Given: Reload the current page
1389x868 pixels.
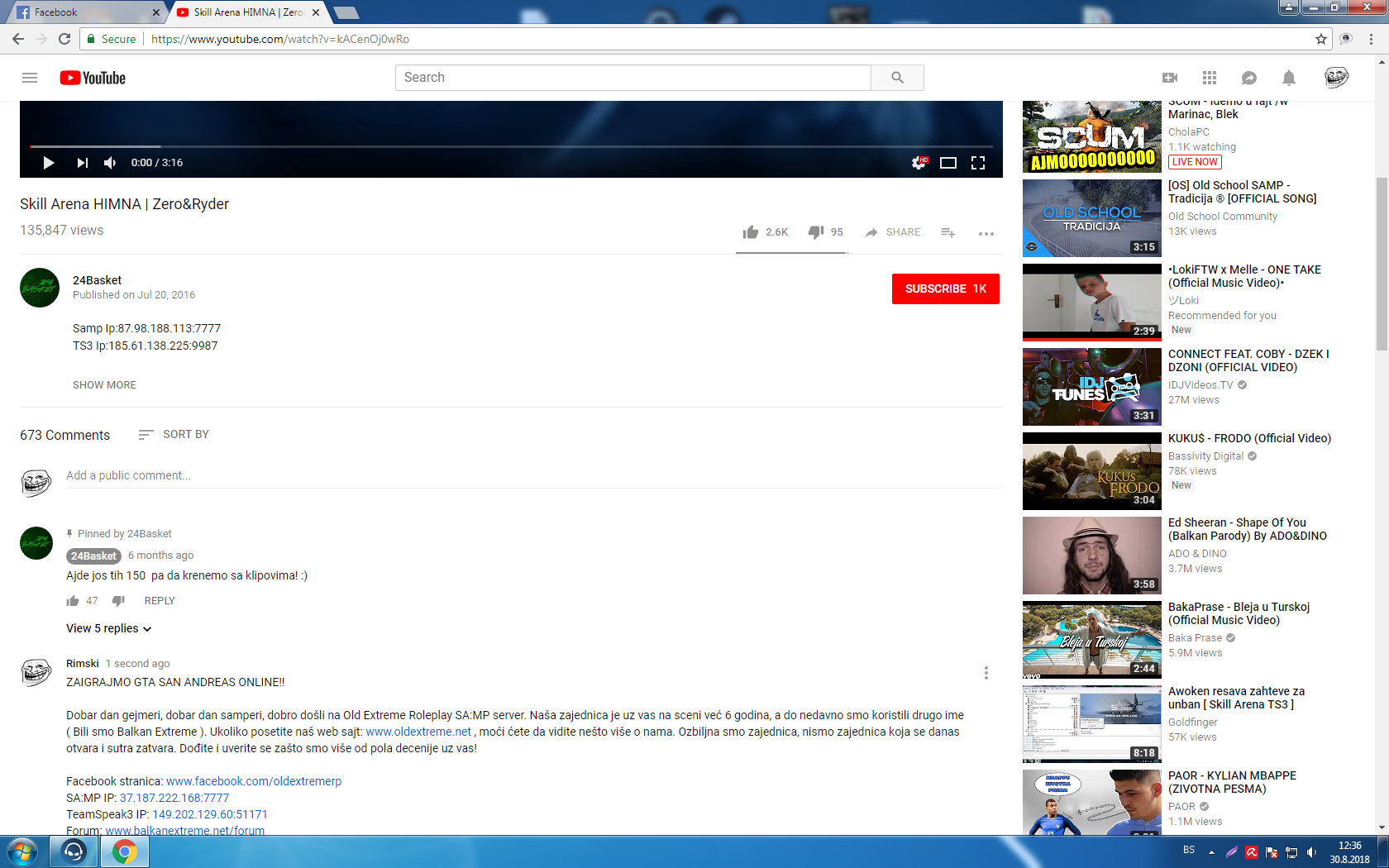Looking at the screenshot, I should point(64,39).
